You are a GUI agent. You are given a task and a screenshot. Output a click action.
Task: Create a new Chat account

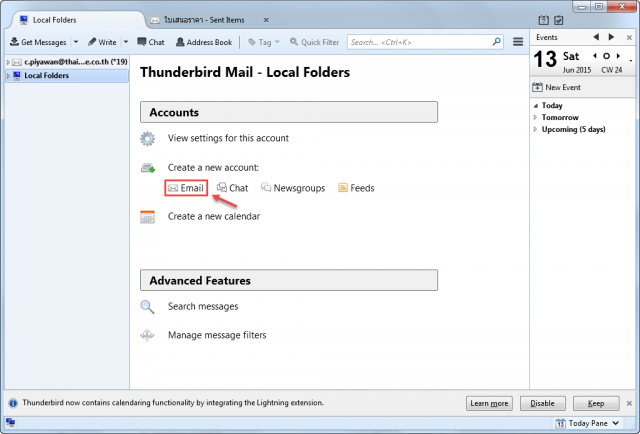point(233,188)
